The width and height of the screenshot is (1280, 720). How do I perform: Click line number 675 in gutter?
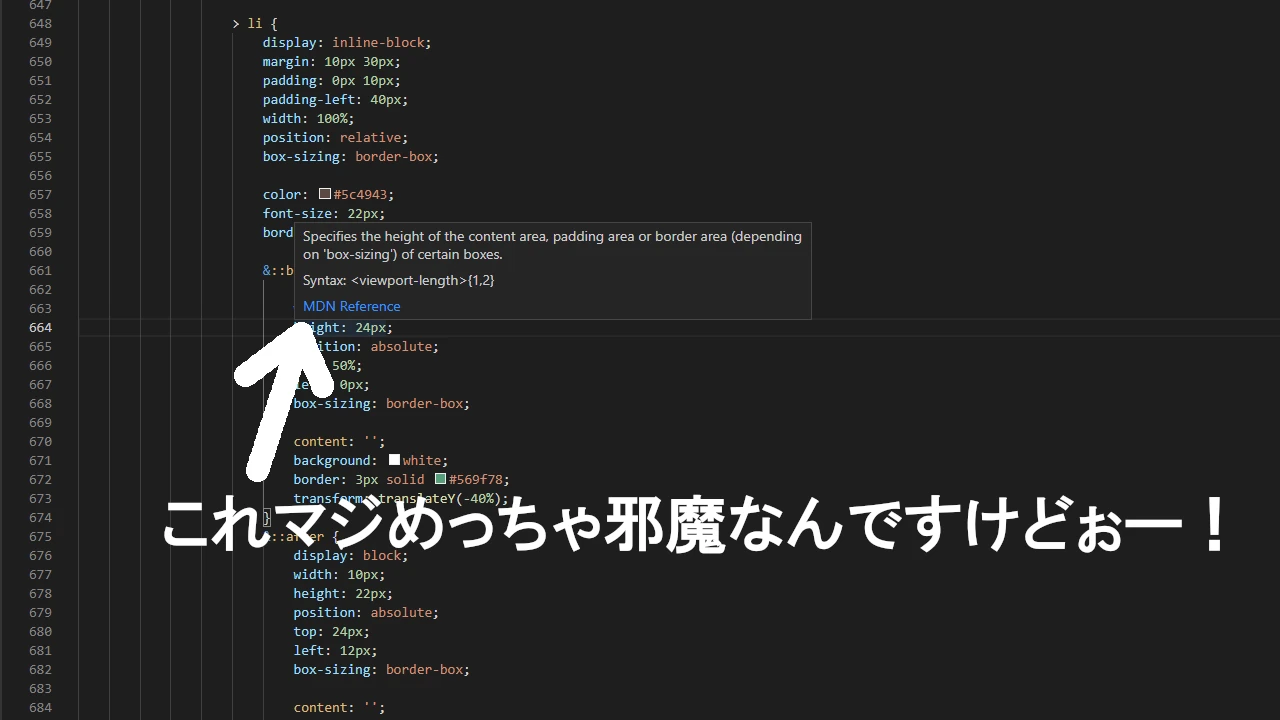(x=40, y=536)
